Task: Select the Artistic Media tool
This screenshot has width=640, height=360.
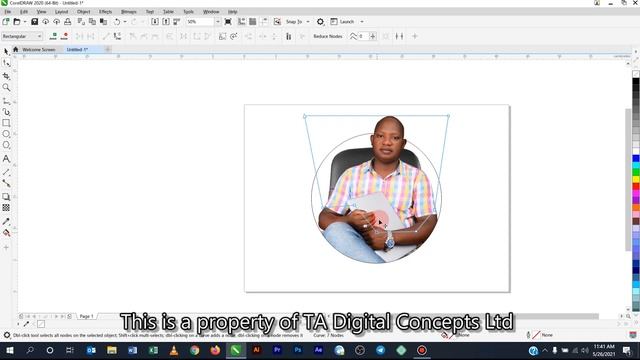Action: click(6, 112)
